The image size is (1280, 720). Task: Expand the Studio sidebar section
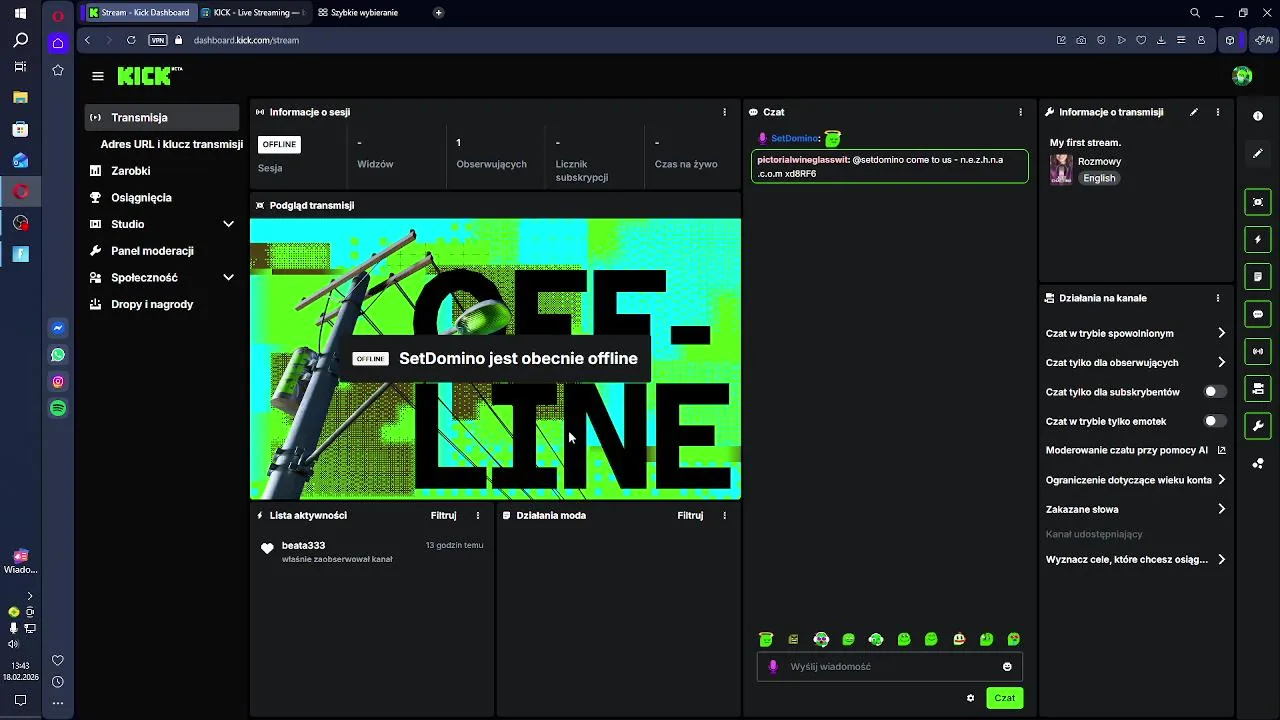point(229,224)
